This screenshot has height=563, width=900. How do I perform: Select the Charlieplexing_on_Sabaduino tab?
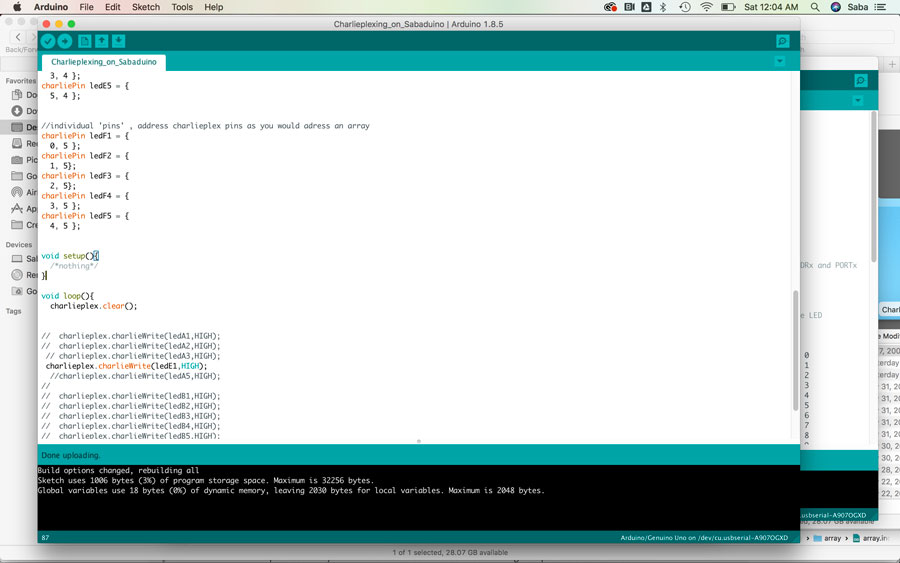(x=103, y=62)
